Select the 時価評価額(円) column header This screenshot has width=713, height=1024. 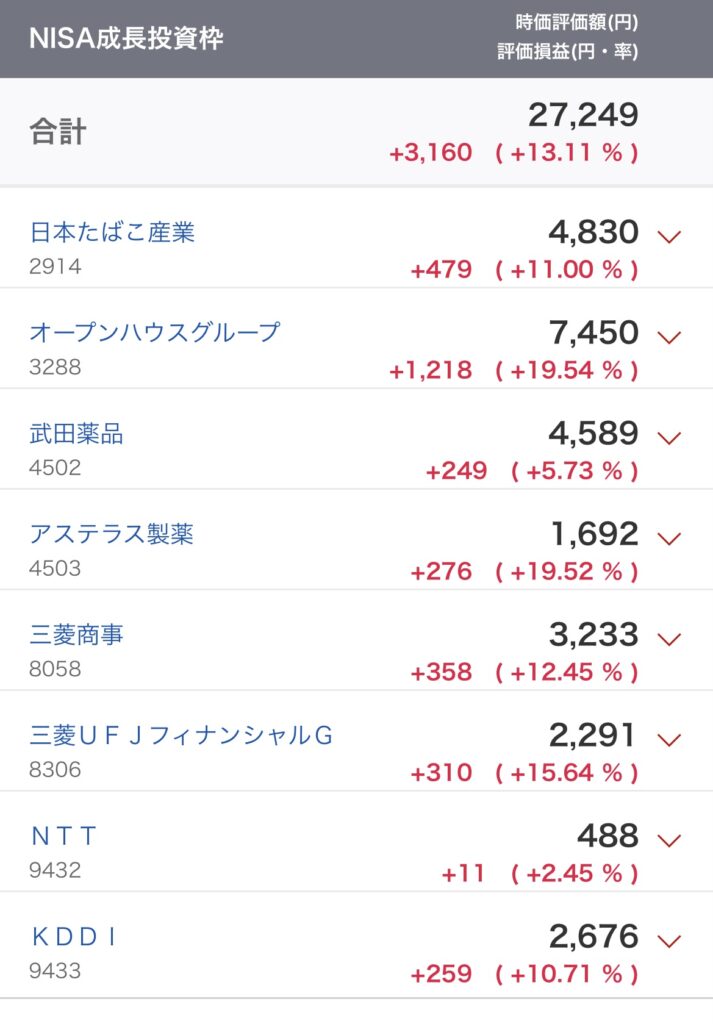pyautogui.click(x=577, y=22)
